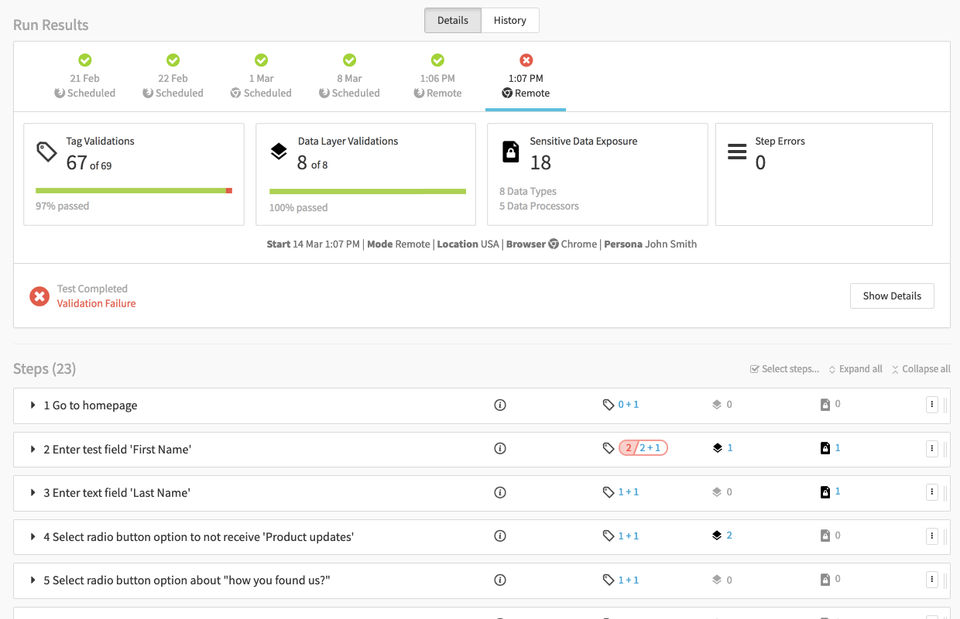Click info icon for 'how you found us?' step
The image size is (960, 619).
coord(500,580)
